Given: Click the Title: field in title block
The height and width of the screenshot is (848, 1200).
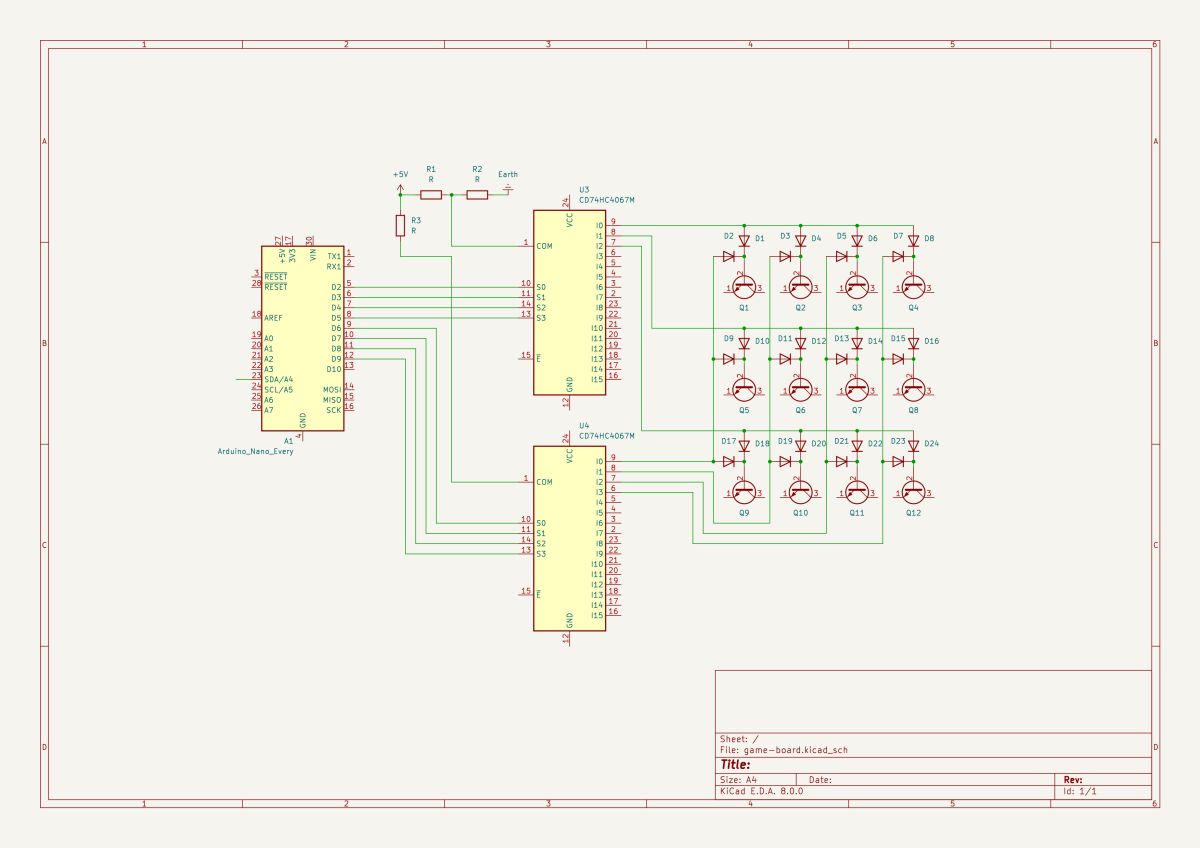Looking at the screenshot, I should (735, 764).
